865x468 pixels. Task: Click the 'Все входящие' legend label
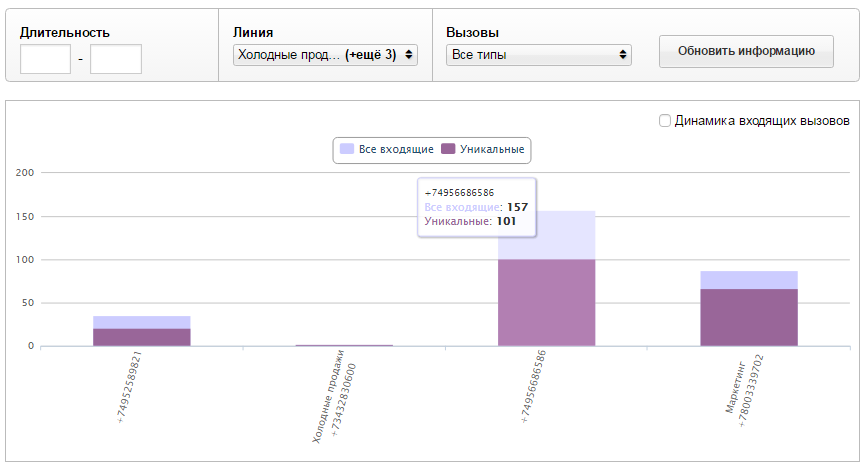coord(396,149)
